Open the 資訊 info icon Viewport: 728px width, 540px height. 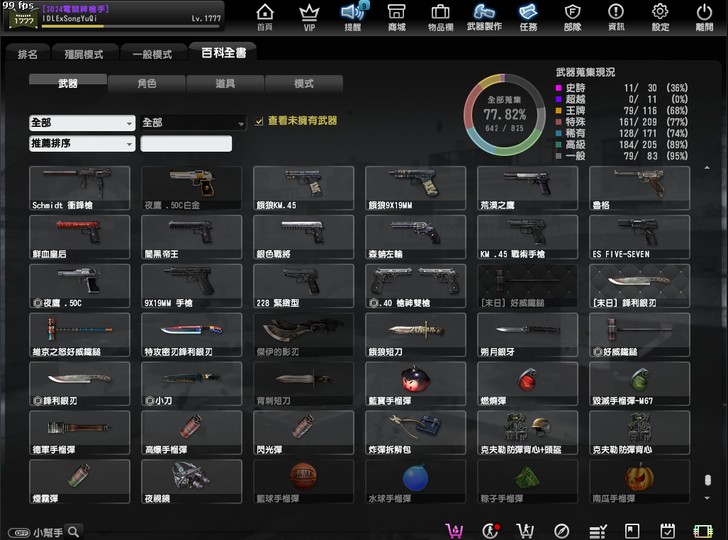(x=616, y=17)
